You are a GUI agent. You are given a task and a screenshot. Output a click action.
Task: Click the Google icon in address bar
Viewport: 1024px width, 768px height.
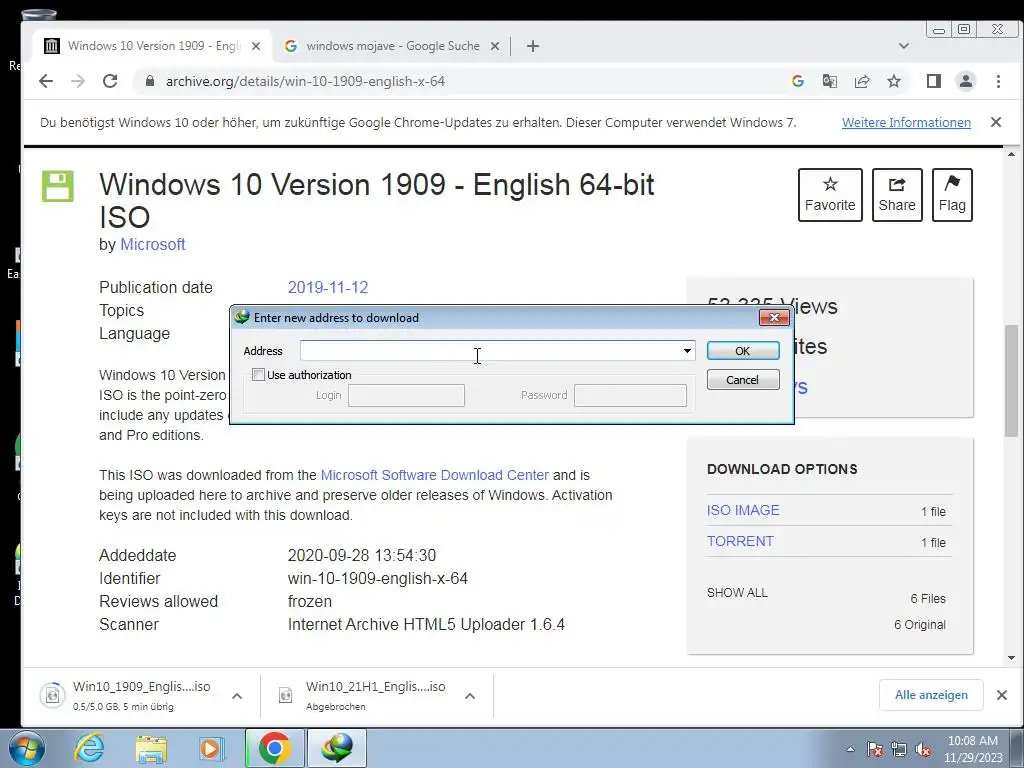coord(797,81)
